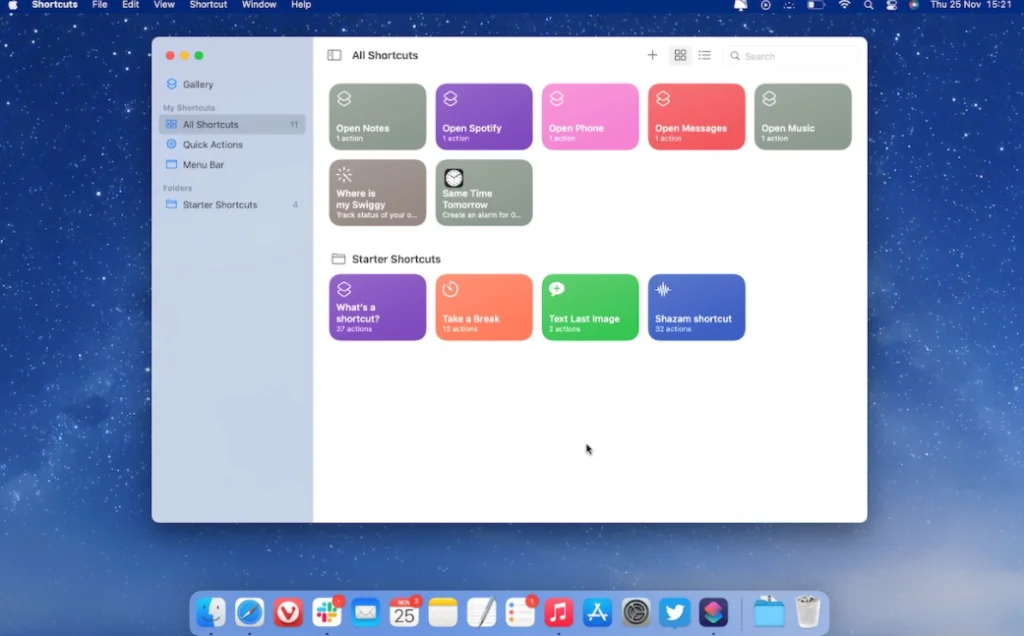Select Same Time Tomorrow shortcut
The height and width of the screenshot is (636, 1024).
[484, 193]
